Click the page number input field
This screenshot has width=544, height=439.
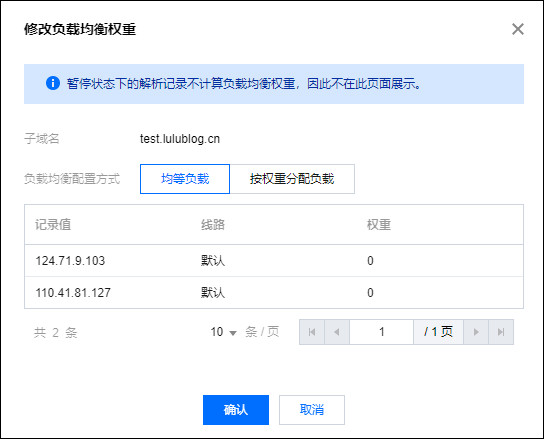[x=382, y=332]
